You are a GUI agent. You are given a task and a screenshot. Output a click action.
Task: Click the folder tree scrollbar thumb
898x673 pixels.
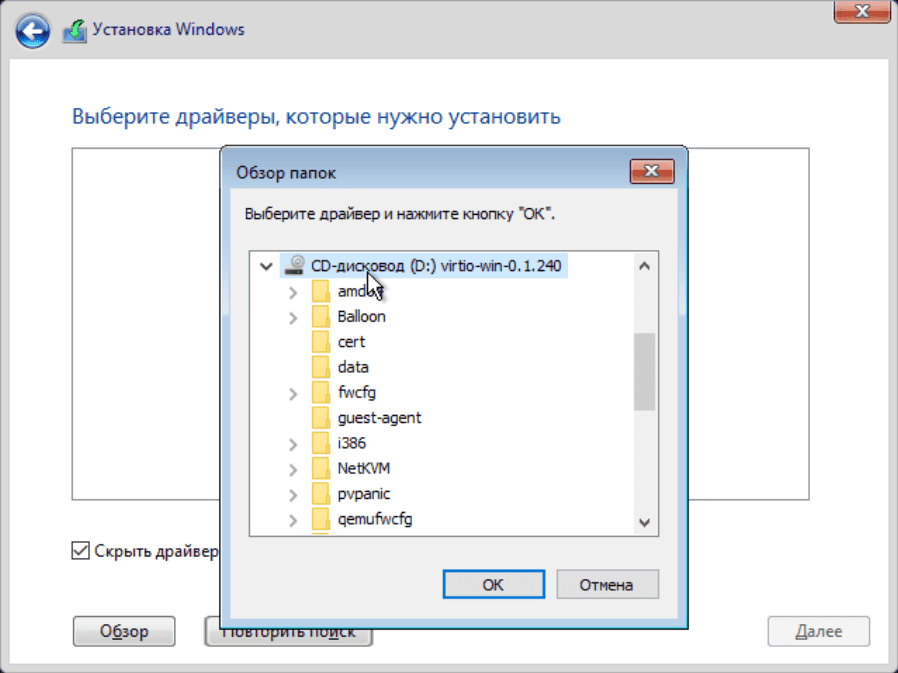644,372
